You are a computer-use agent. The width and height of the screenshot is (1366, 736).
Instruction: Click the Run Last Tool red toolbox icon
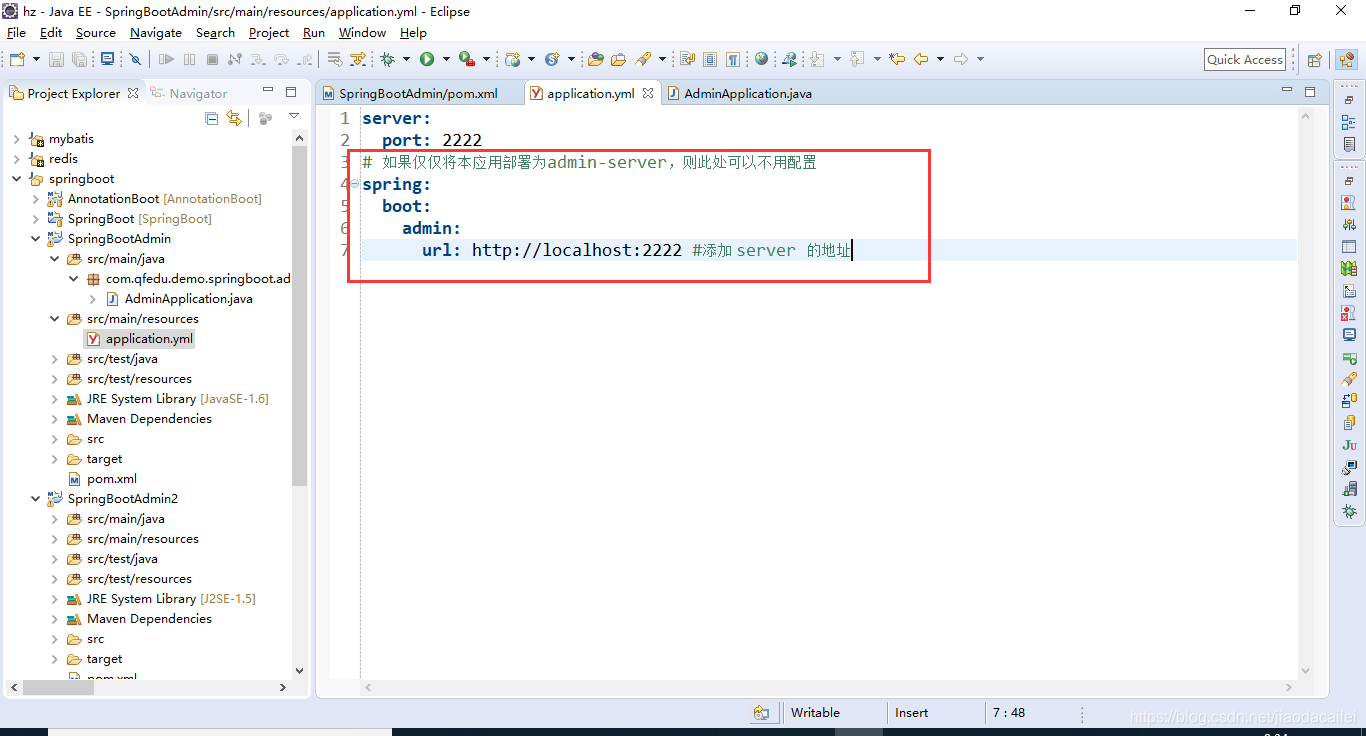click(x=467, y=59)
